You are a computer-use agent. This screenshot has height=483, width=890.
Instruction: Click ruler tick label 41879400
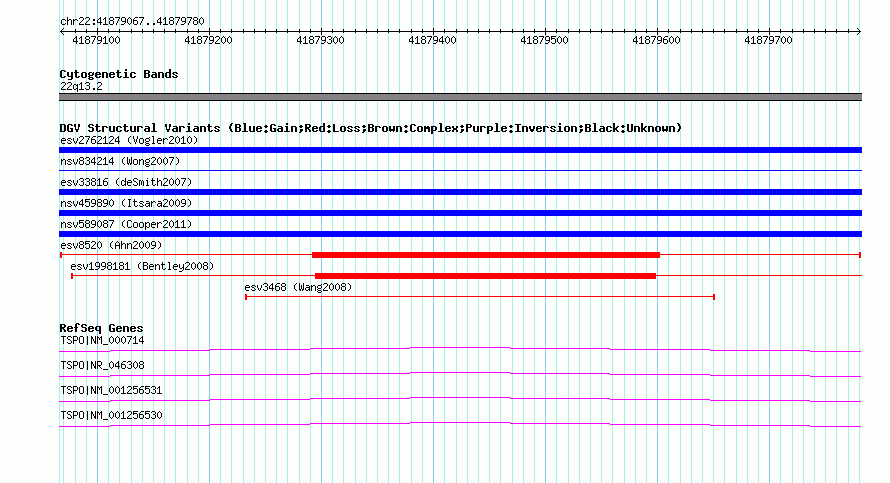point(433,40)
